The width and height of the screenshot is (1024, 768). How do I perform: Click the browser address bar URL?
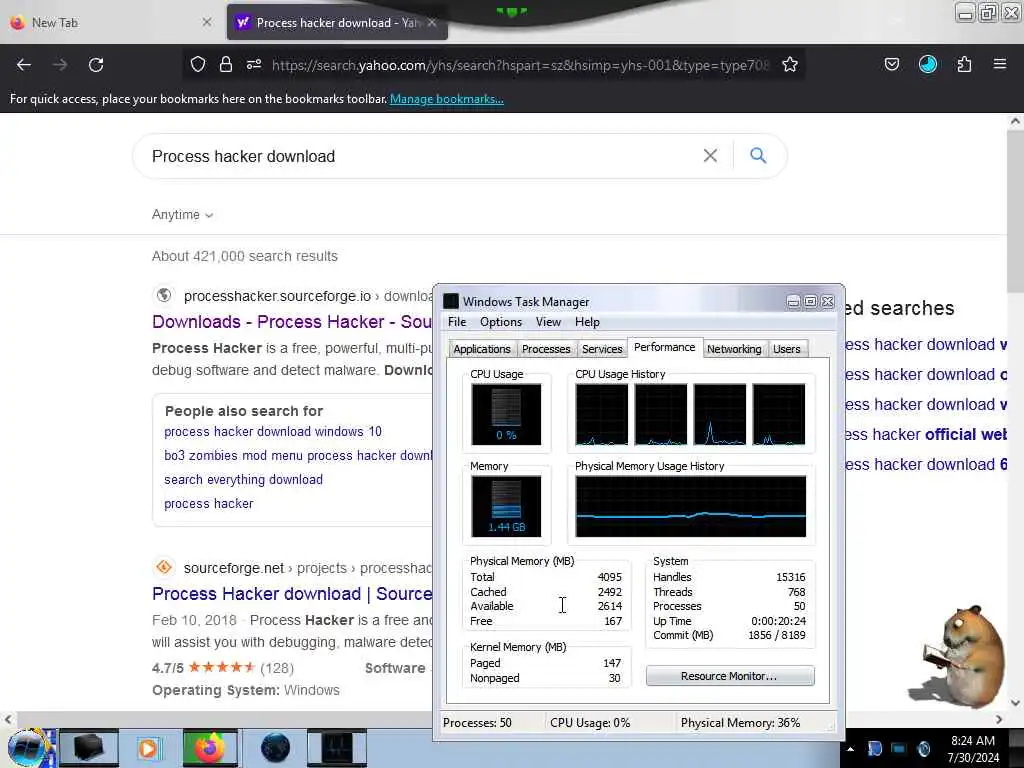520,65
